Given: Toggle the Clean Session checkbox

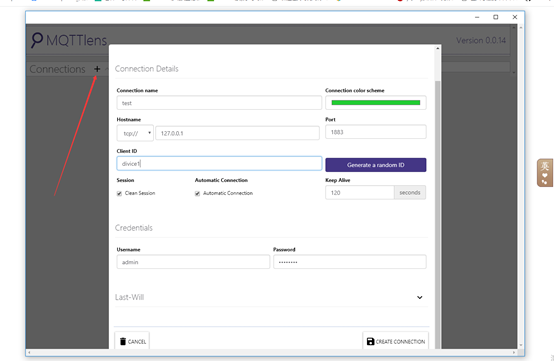Looking at the screenshot, I should (119, 194).
